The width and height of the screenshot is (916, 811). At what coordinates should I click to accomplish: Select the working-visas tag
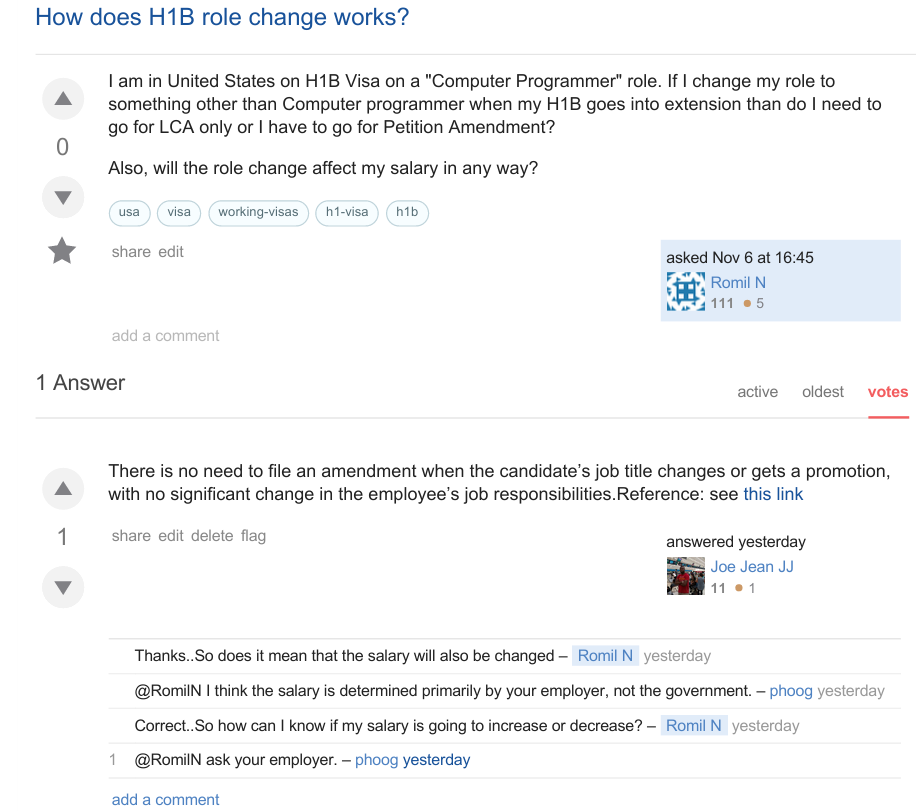click(x=258, y=212)
